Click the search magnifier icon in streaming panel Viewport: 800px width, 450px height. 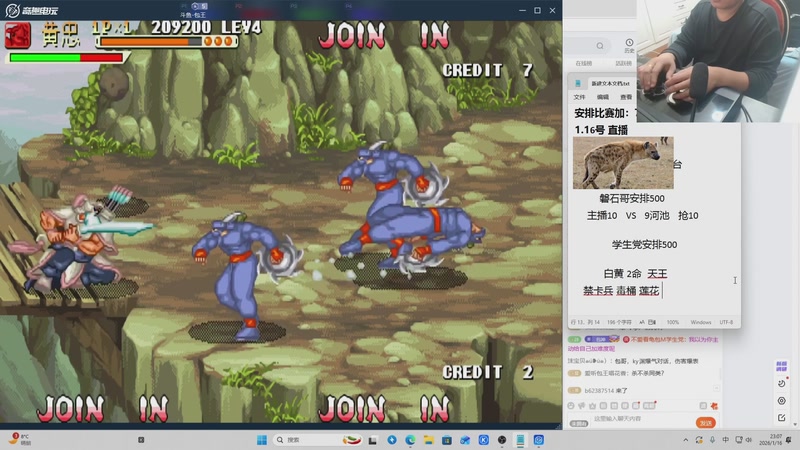(600, 46)
